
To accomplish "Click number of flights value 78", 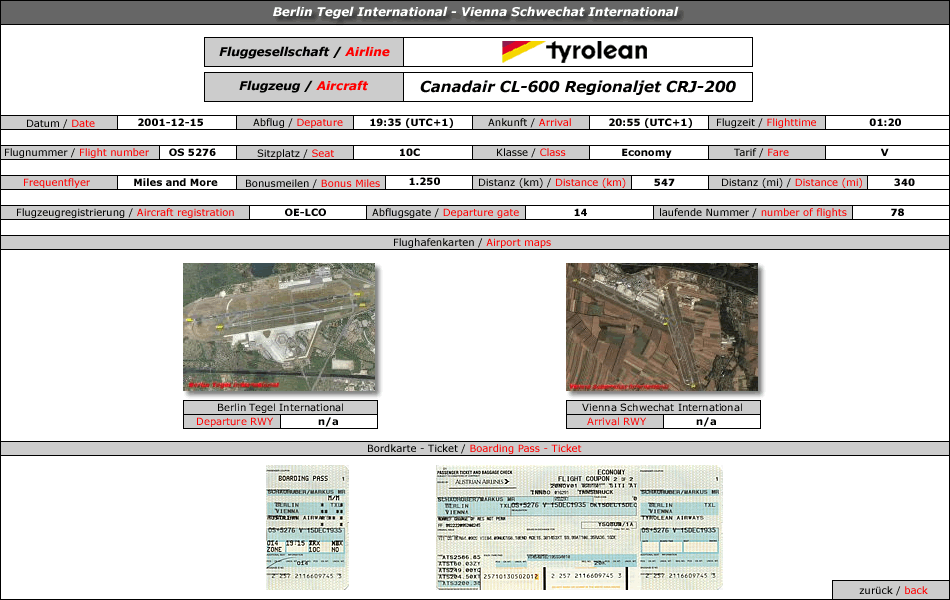I will coord(897,213).
